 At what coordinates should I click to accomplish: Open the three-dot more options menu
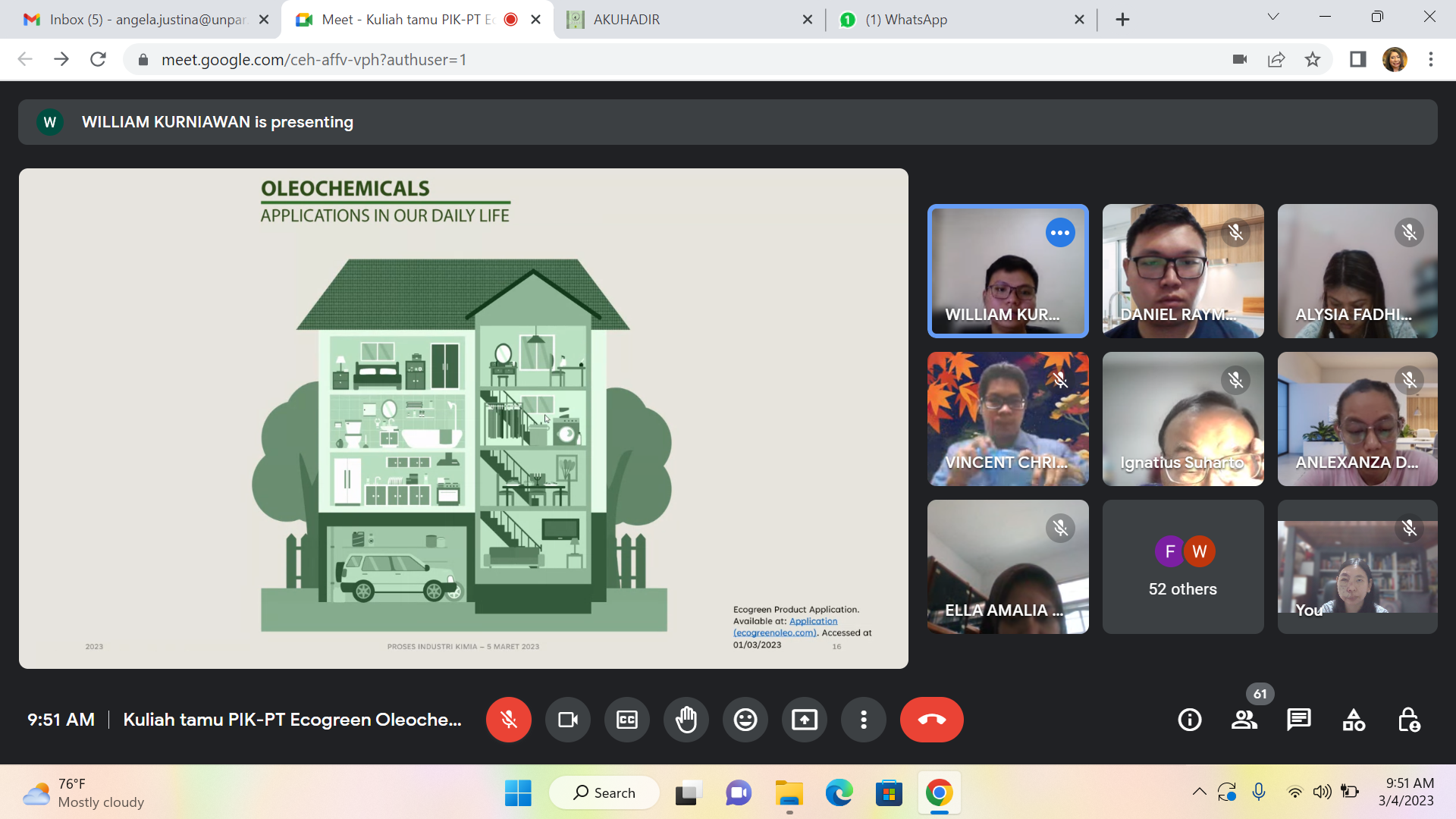coord(864,720)
